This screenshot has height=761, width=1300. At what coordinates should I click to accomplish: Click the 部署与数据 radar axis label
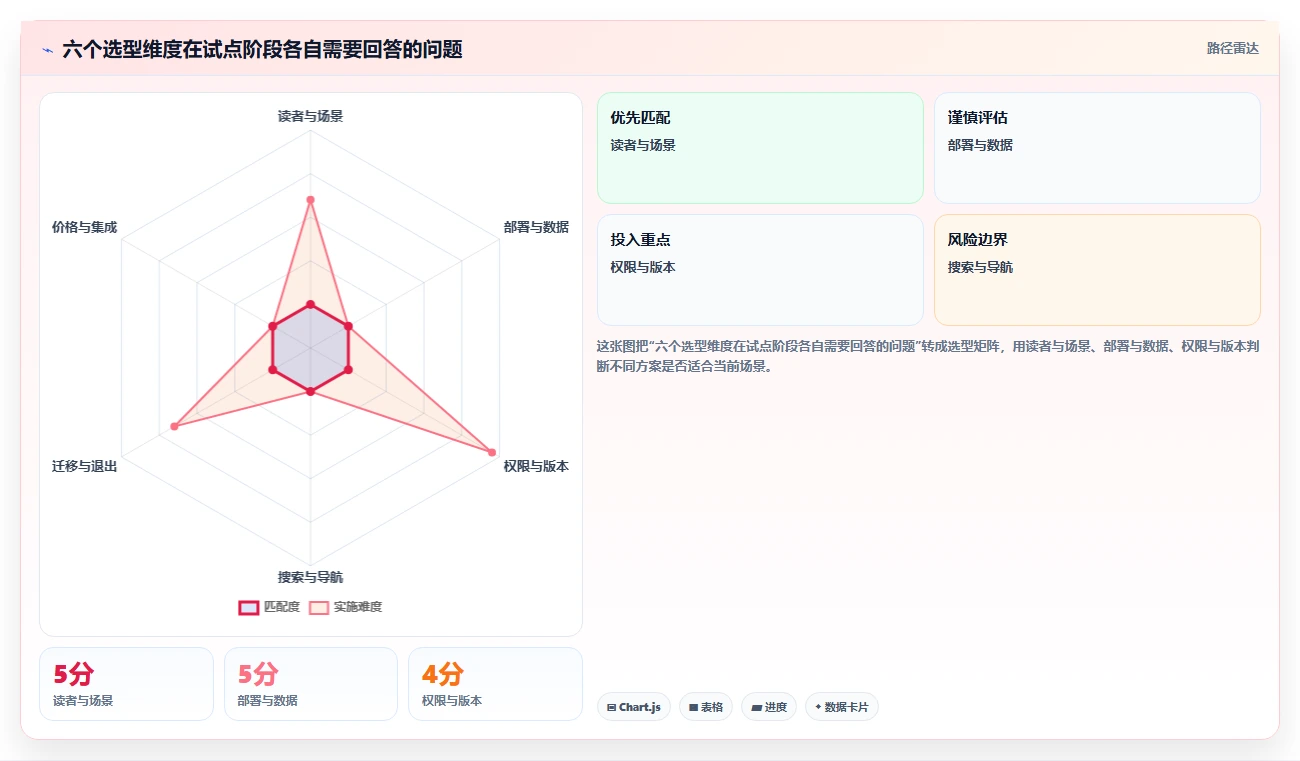point(536,227)
